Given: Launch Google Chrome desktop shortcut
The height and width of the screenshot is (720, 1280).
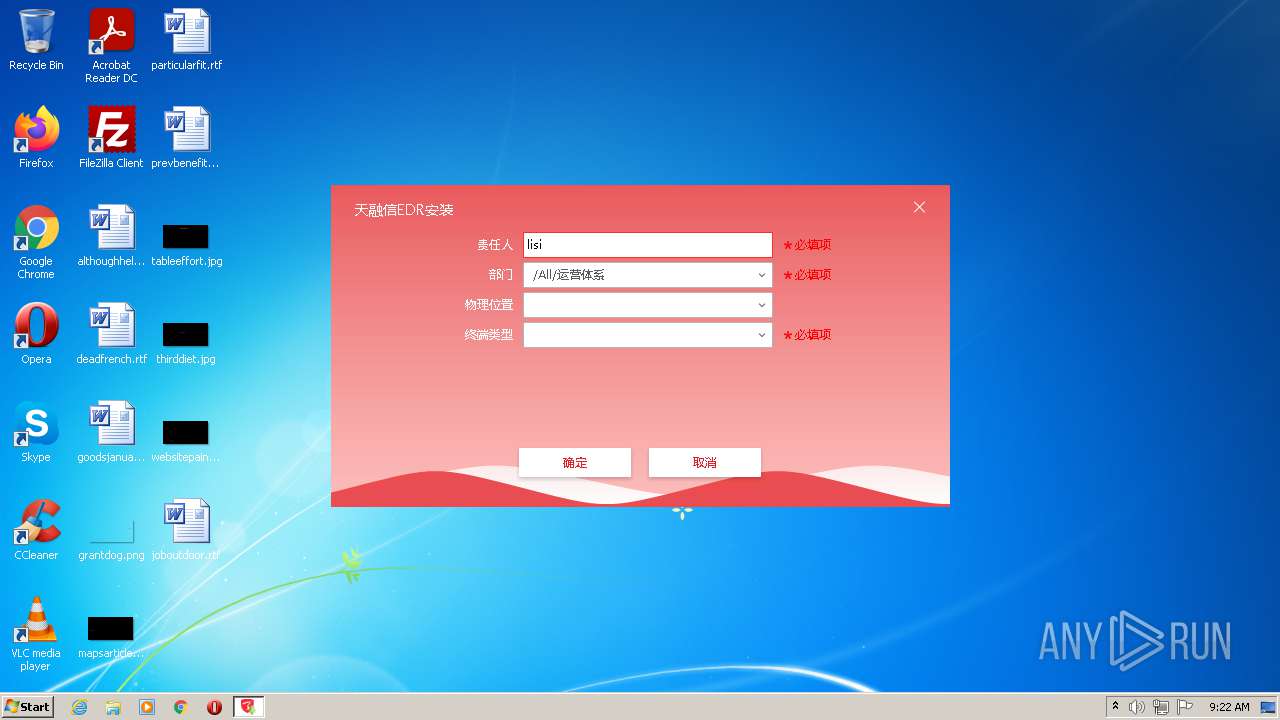Looking at the screenshot, I should (36, 242).
